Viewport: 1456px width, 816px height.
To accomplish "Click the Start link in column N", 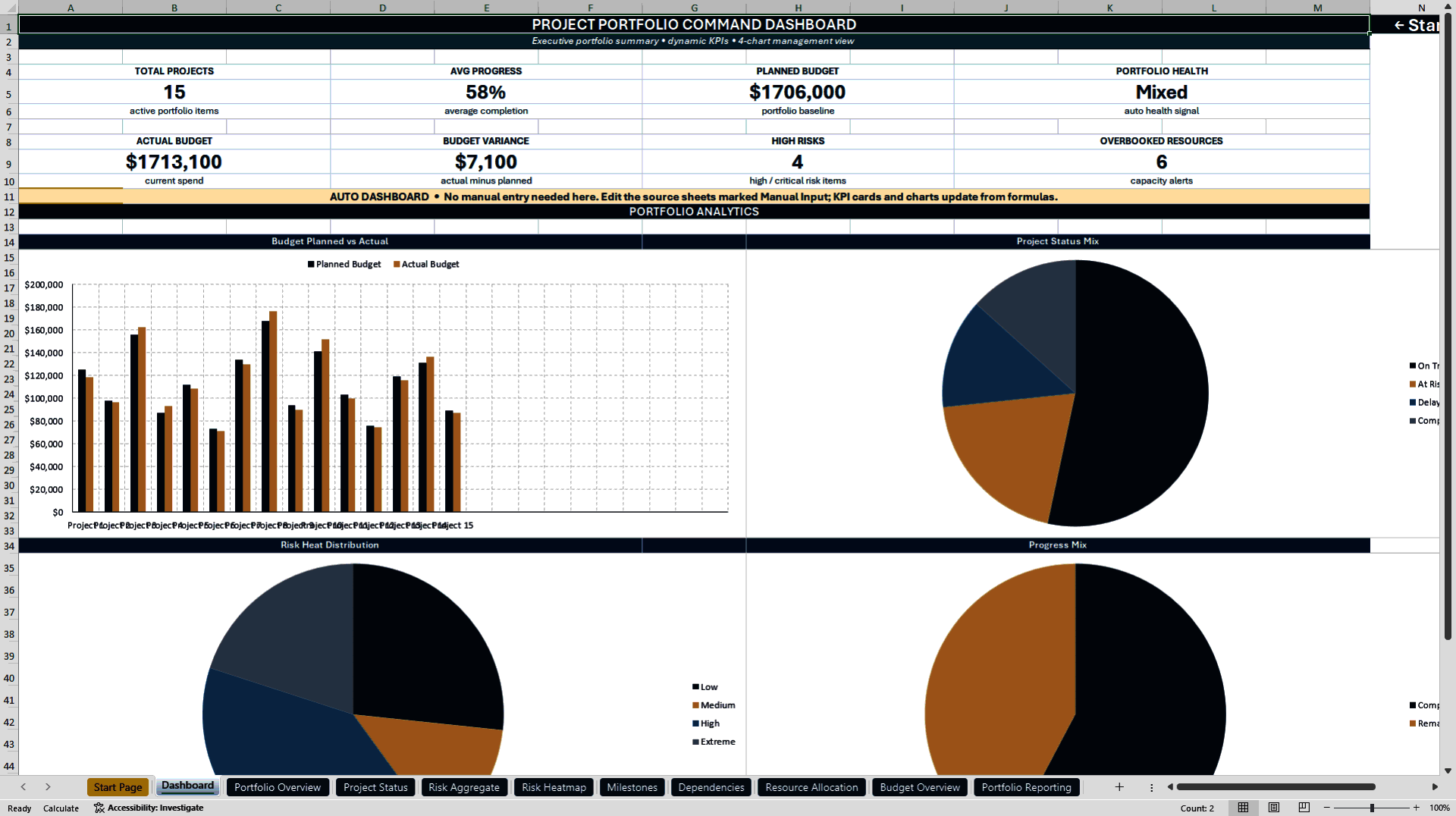I will pyautogui.click(x=1416, y=25).
